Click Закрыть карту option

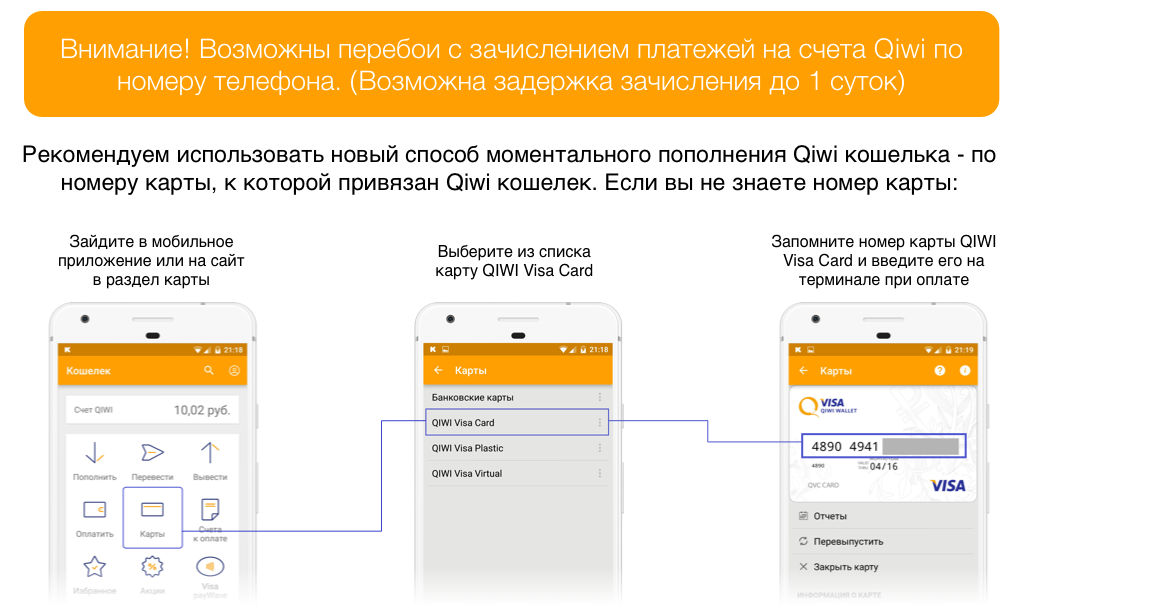point(844,567)
